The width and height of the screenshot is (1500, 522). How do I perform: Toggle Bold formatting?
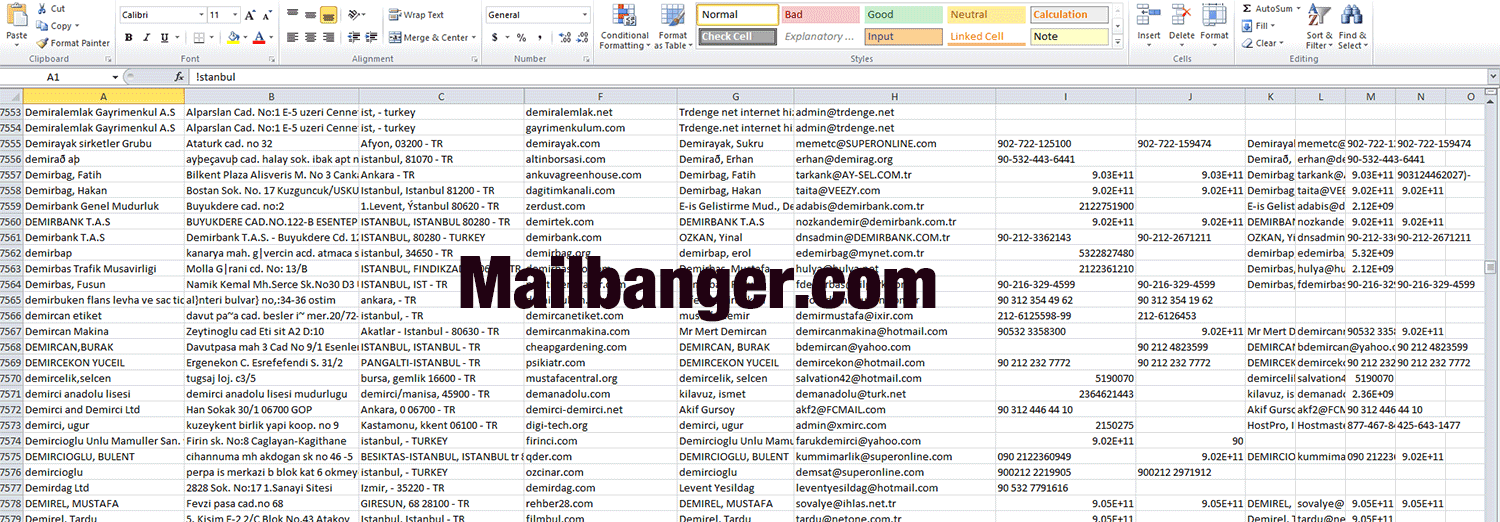click(129, 38)
